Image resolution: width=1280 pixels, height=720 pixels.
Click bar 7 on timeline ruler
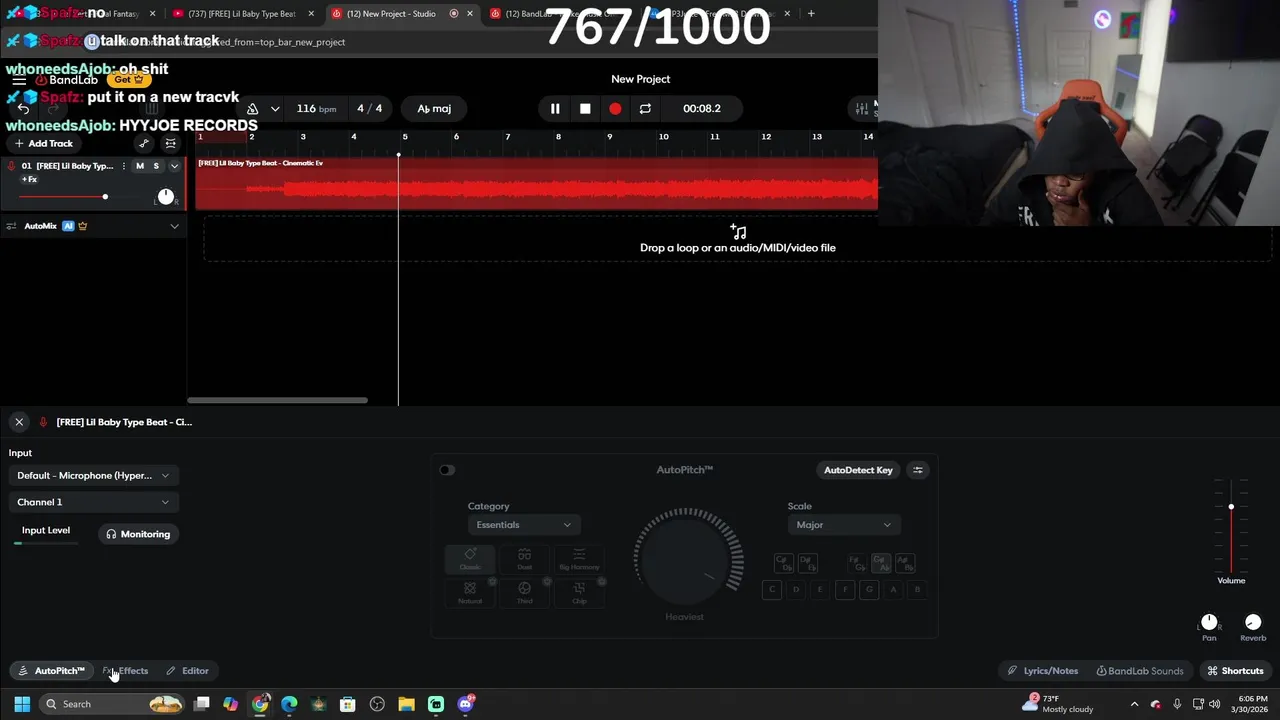[x=507, y=136]
